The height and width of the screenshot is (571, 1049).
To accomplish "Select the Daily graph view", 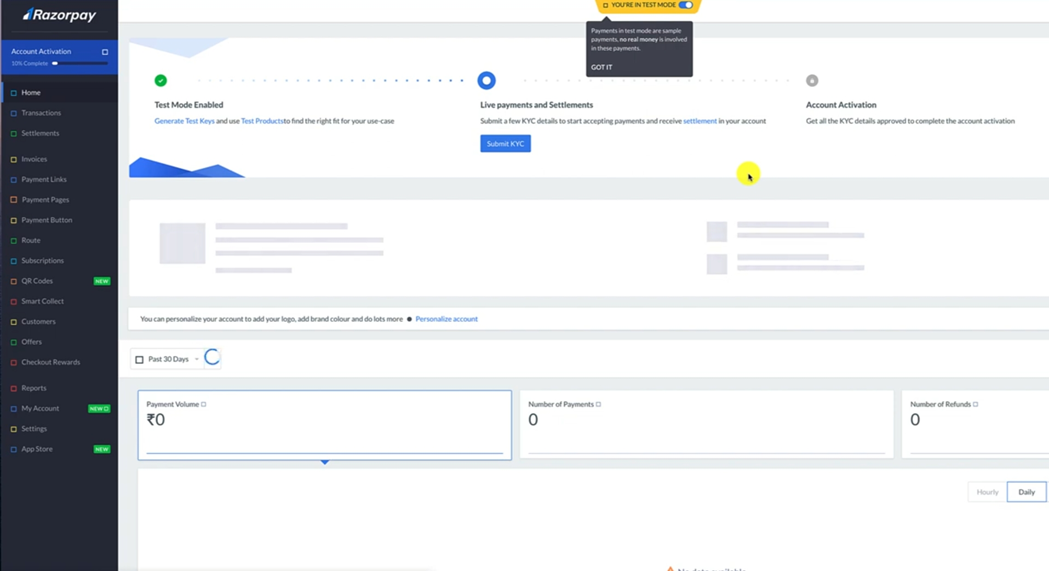I will pyautogui.click(x=1026, y=492).
